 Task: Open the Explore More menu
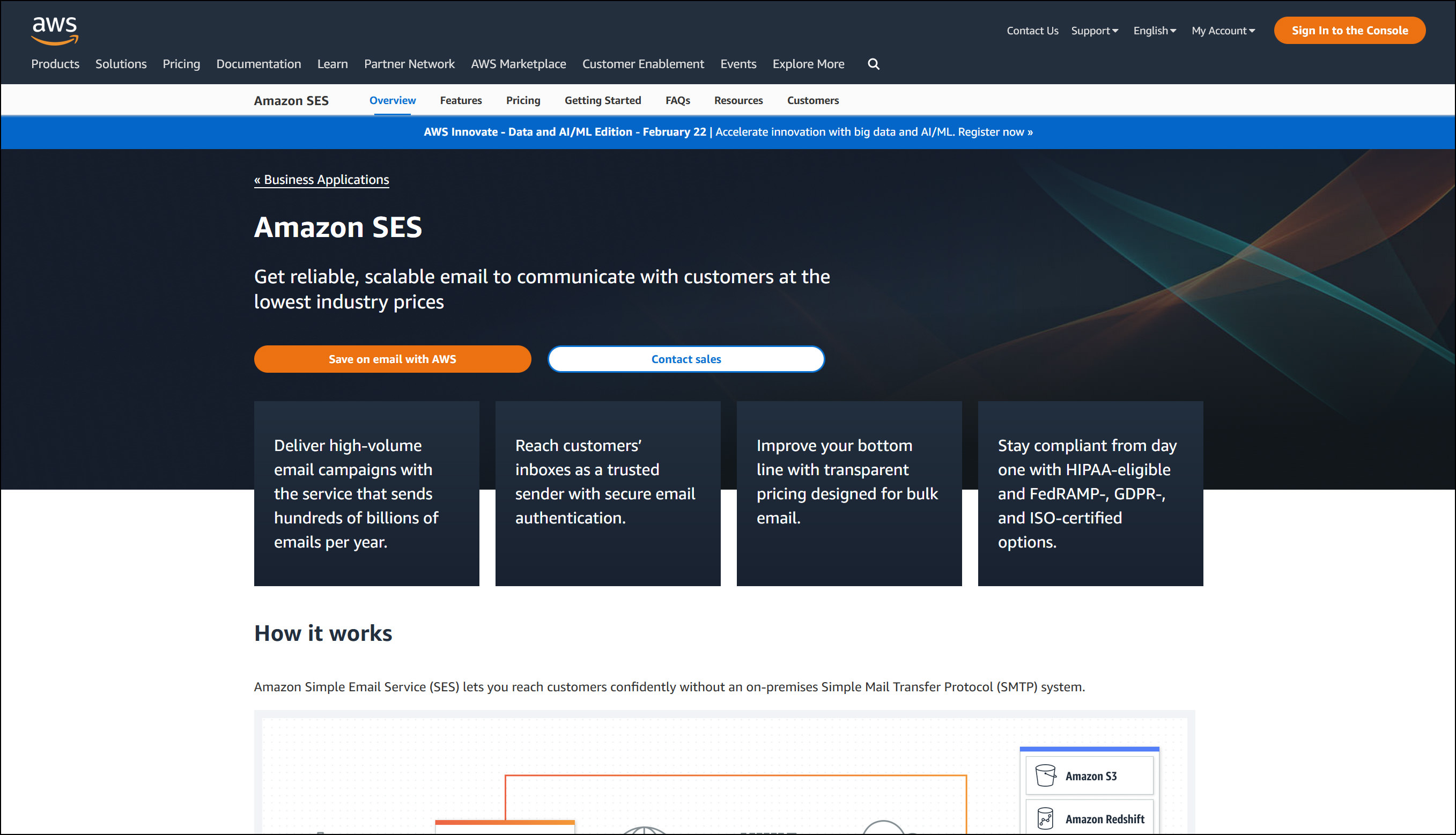coord(808,64)
